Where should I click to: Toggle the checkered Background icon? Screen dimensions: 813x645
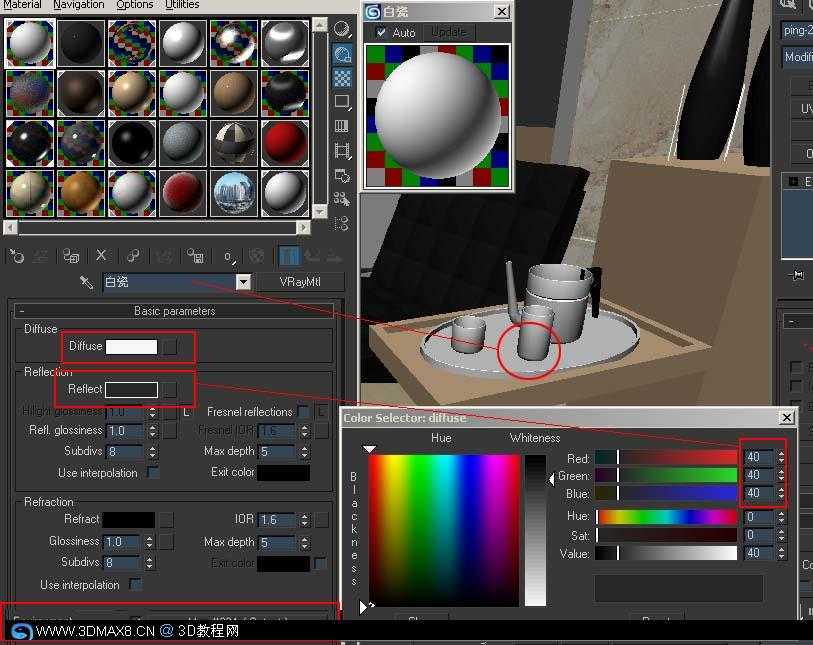coord(342,77)
